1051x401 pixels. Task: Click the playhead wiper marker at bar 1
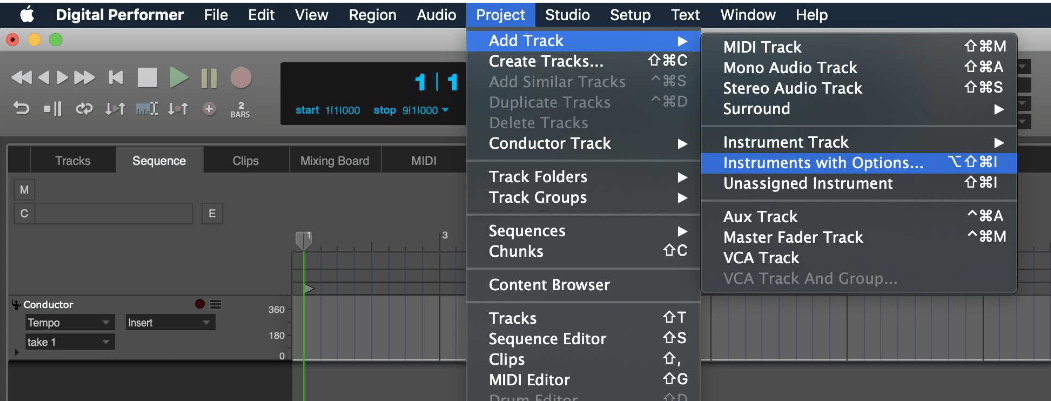pyautogui.click(x=304, y=240)
